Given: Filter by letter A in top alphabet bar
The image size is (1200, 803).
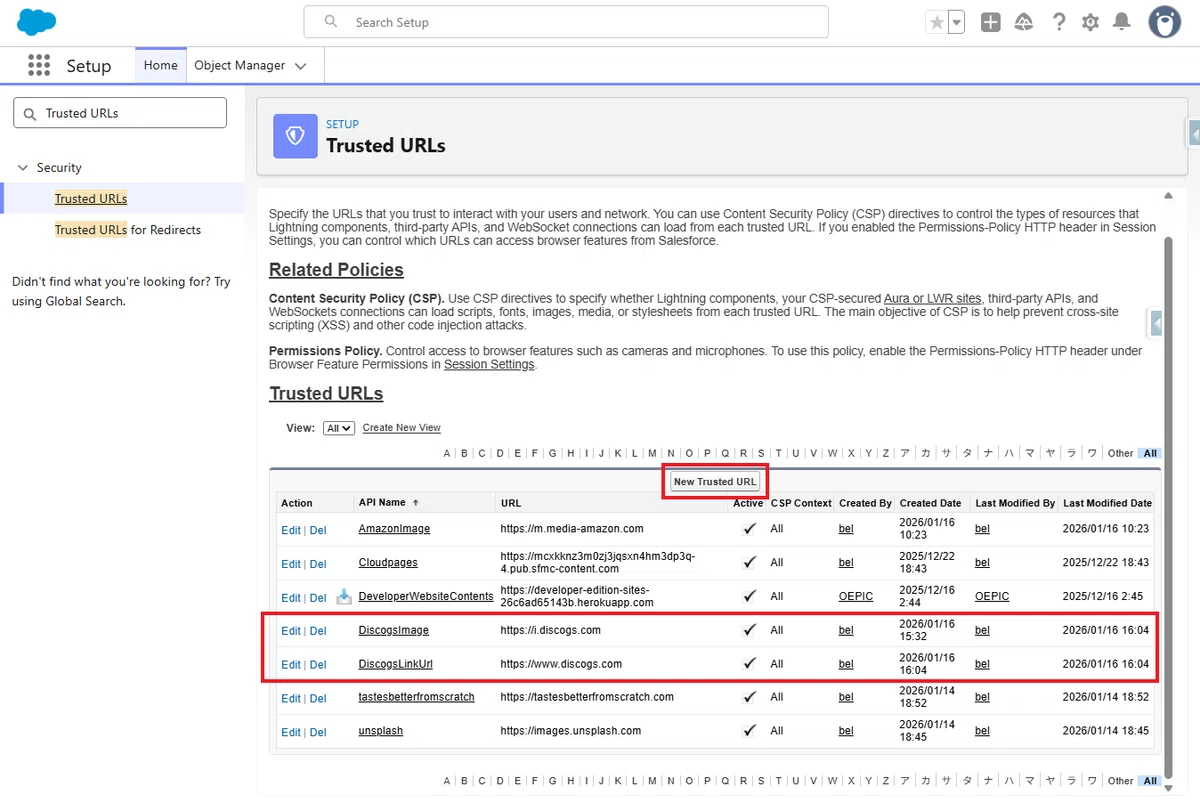Looking at the screenshot, I should 447,453.
